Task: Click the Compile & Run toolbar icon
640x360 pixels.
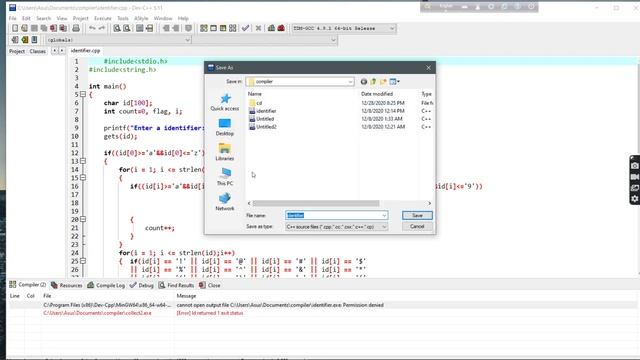Action: pyautogui.click(x=223, y=28)
